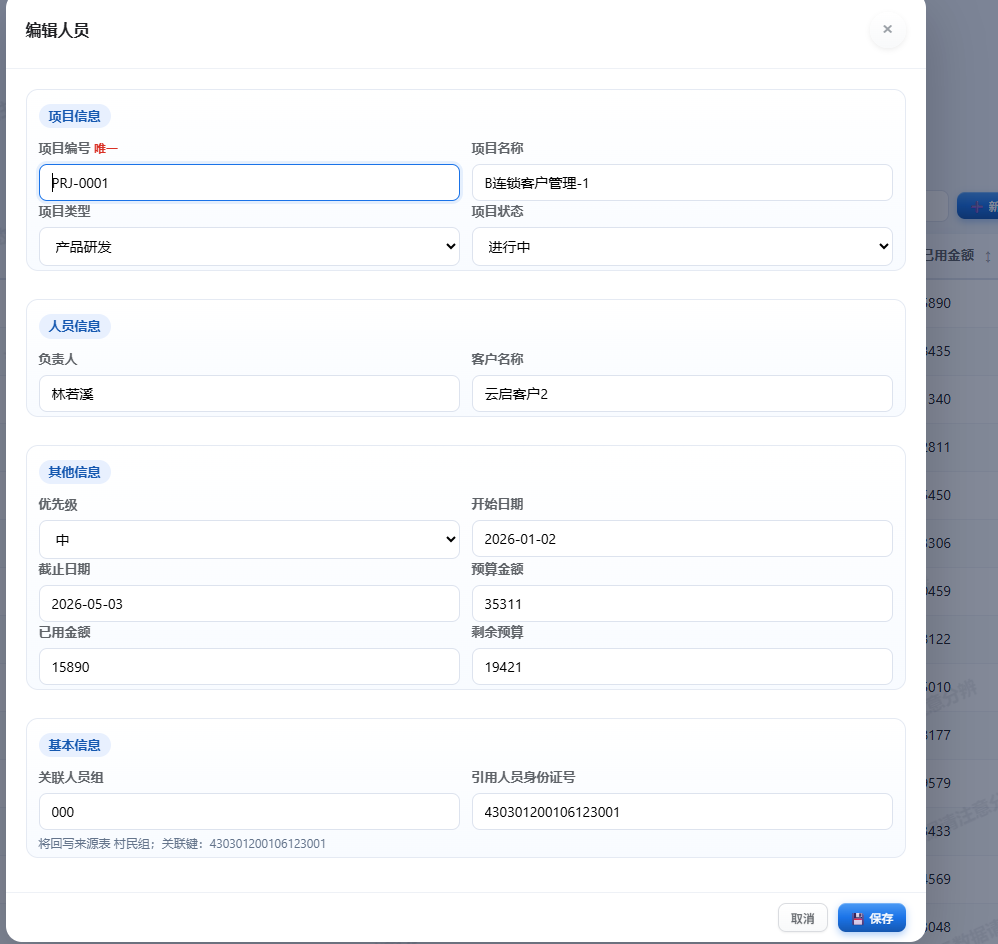
Task: Click the 人员信息 section tag
Action: tap(74, 326)
